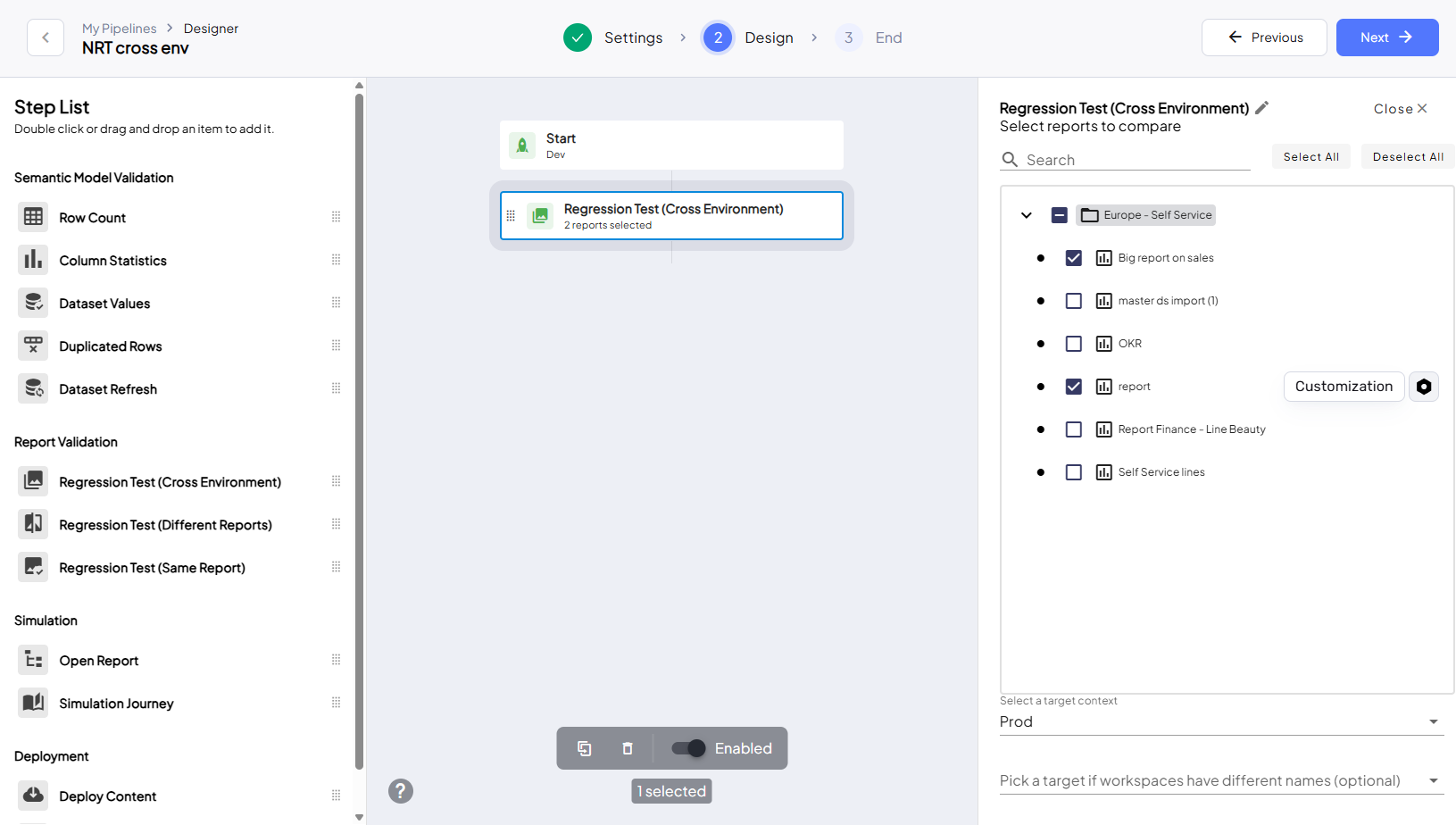
Task: Click the Simulation Journey book icon
Action: [33, 703]
